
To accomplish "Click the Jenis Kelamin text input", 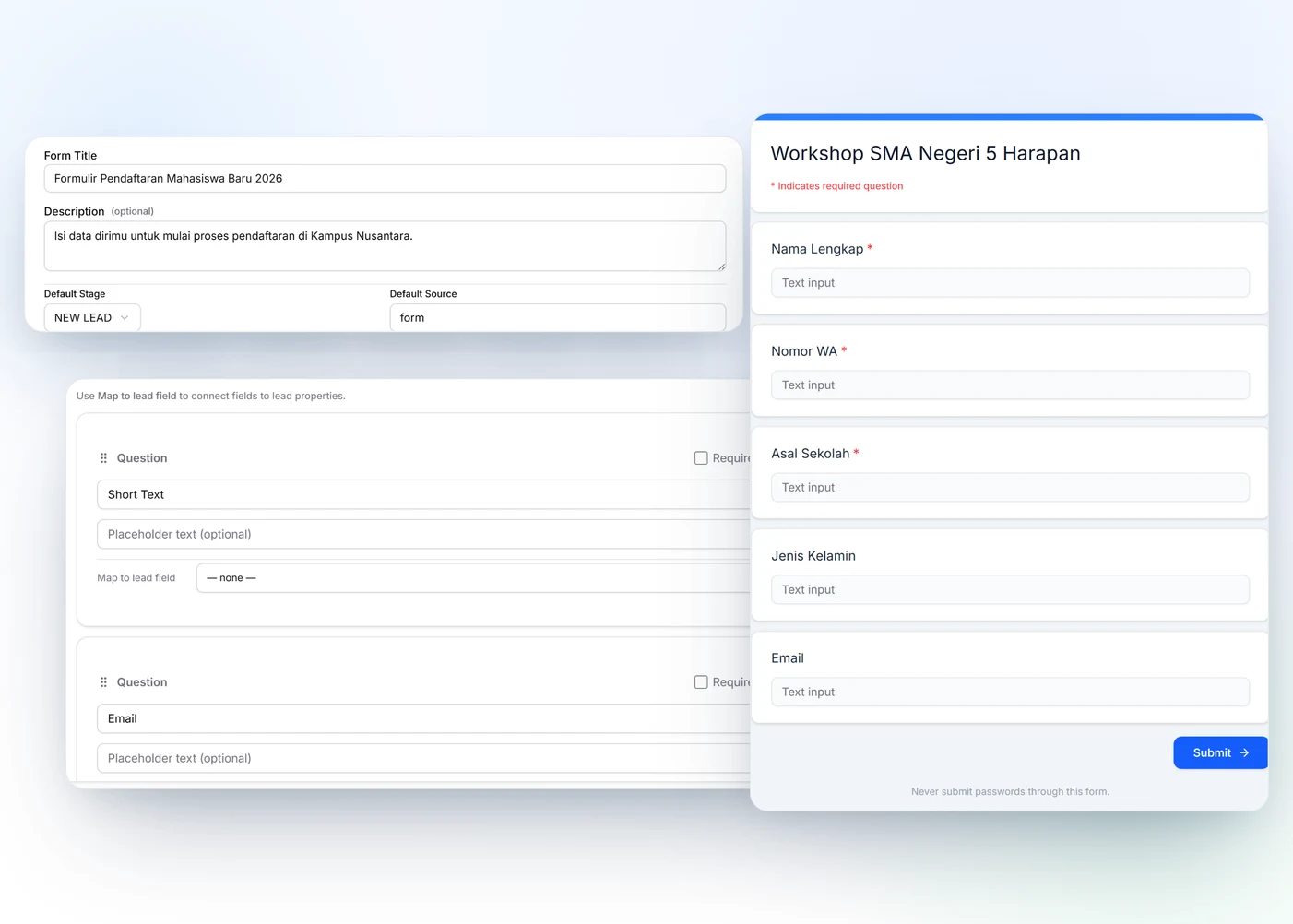I will tap(1010, 590).
